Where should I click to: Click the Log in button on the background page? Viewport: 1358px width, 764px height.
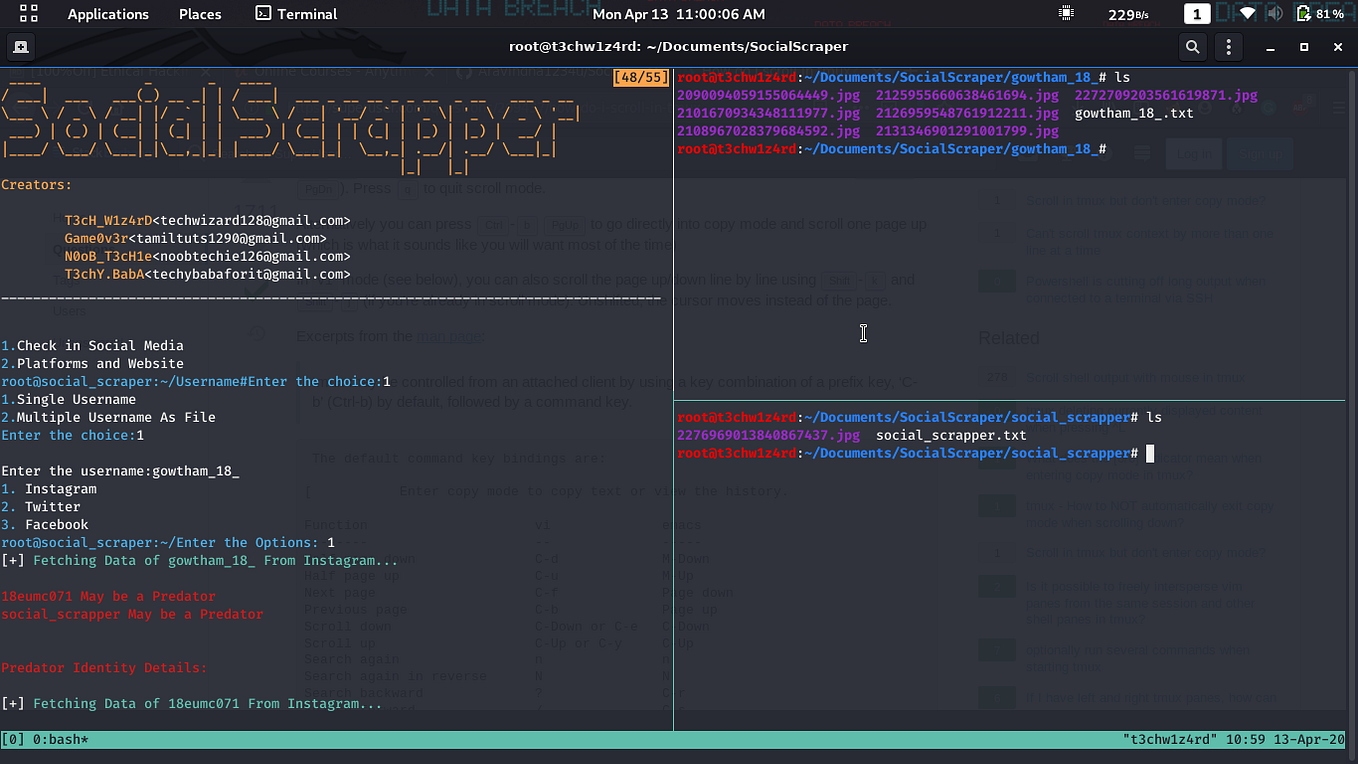point(1194,153)
